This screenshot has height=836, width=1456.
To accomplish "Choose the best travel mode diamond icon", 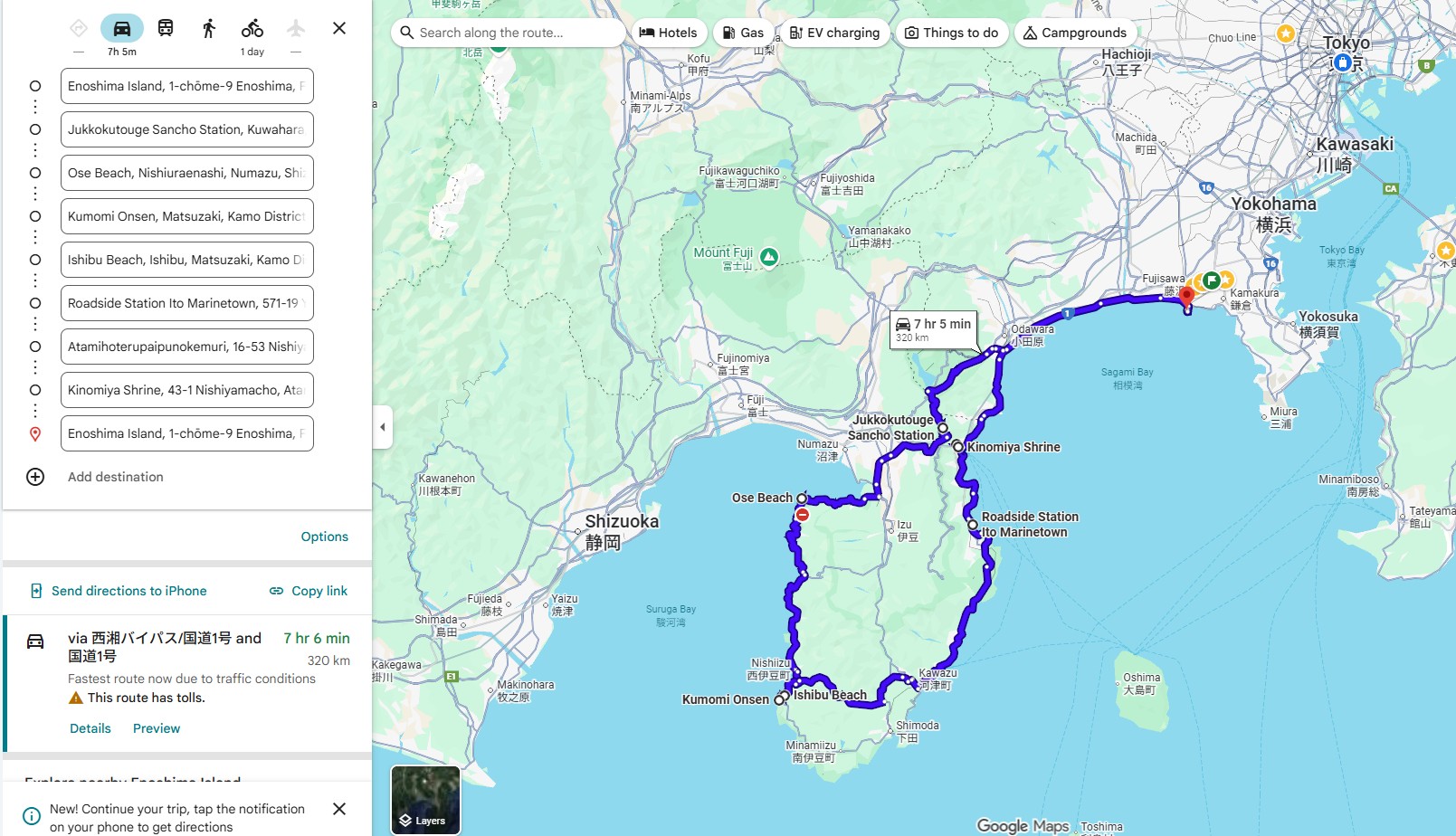I will pyautogui.click(x=79, y=28).
